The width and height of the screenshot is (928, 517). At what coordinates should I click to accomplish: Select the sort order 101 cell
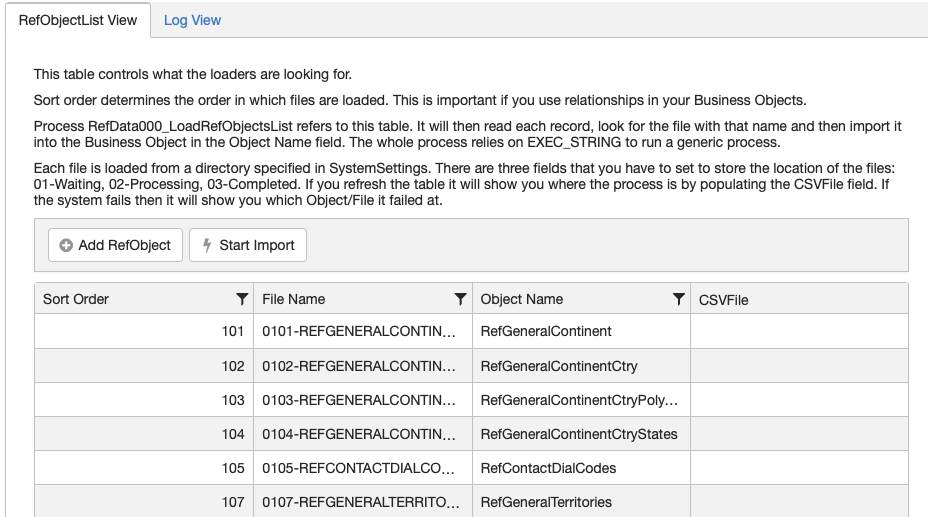point(144,331)
